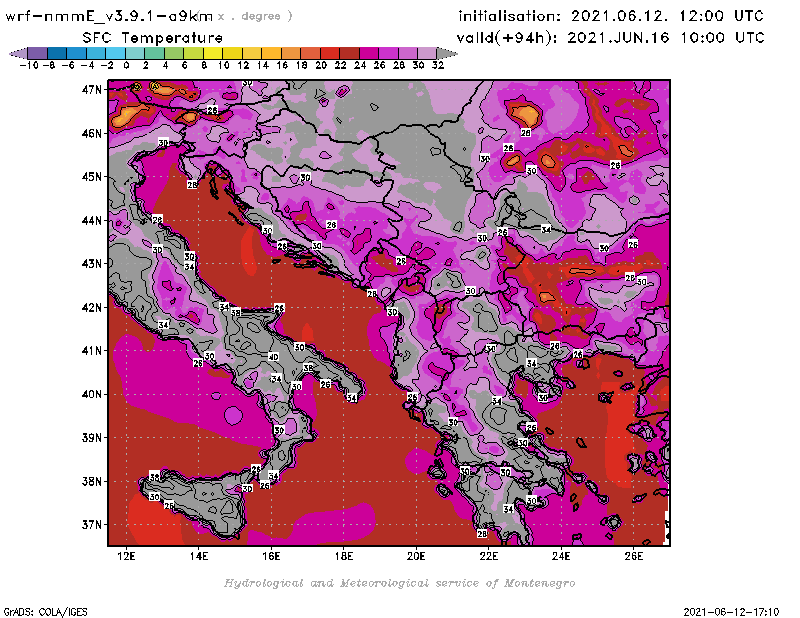Click the 14E longitude label

(x=198, y=556)
